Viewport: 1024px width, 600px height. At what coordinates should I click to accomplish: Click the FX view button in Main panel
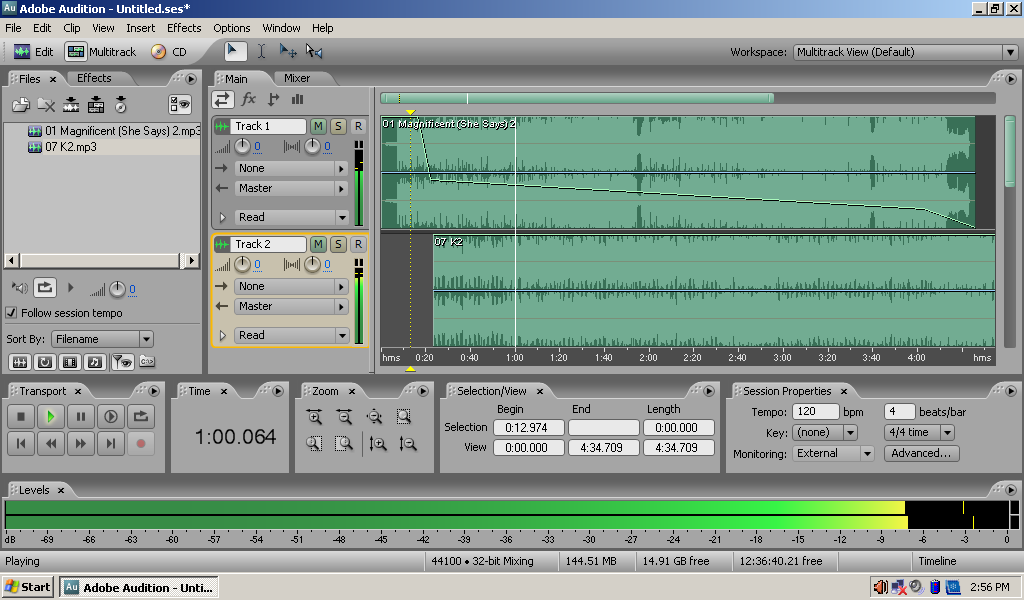(249, 99)
